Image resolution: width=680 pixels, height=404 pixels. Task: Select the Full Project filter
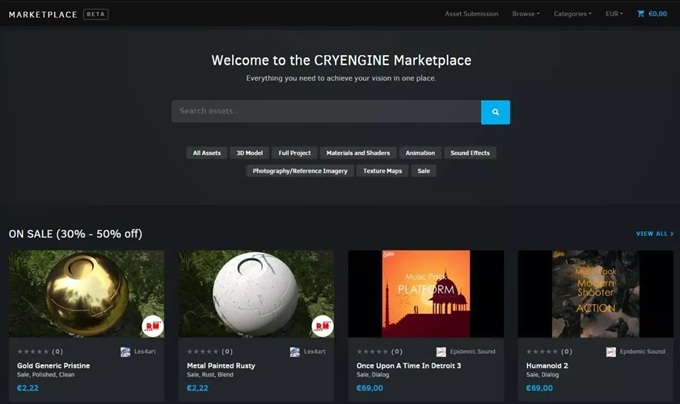coord(294,153)
